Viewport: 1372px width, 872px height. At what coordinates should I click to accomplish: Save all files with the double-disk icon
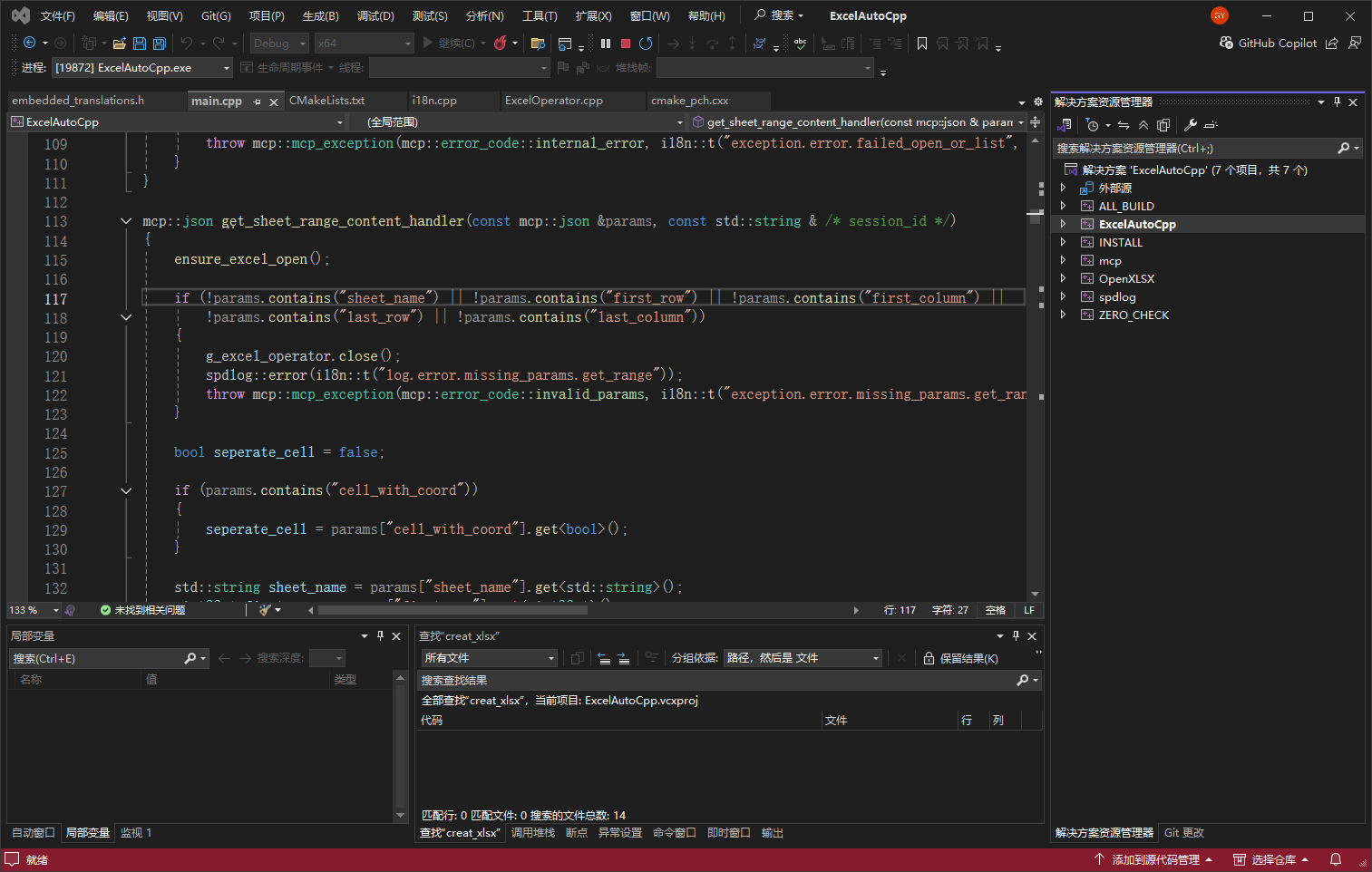160,43
